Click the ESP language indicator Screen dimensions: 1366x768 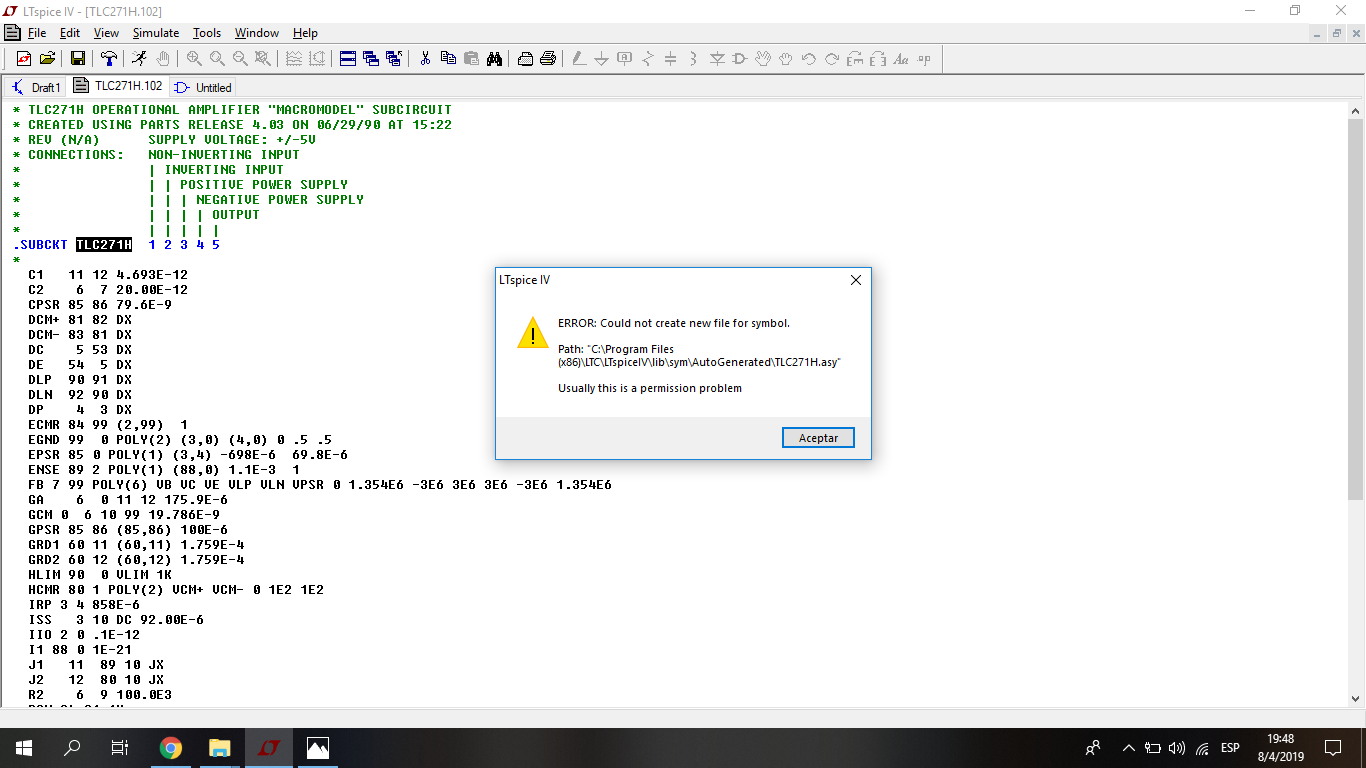1230,747
